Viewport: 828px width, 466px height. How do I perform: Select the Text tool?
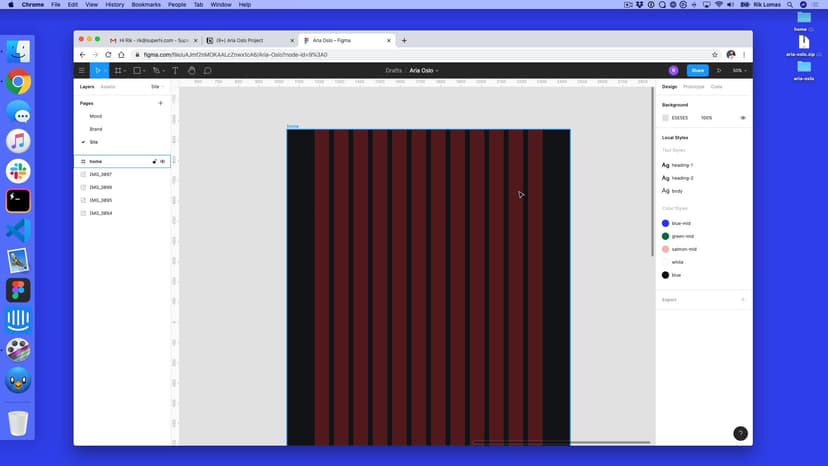(175, 71)
